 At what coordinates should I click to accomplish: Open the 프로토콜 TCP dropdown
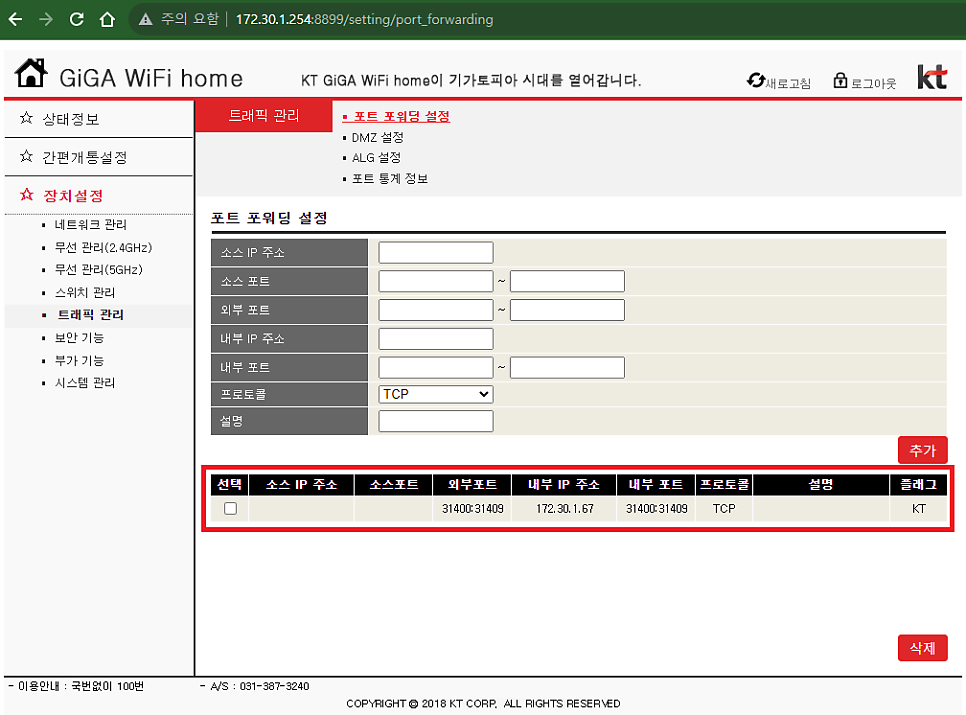coord(436,394)
